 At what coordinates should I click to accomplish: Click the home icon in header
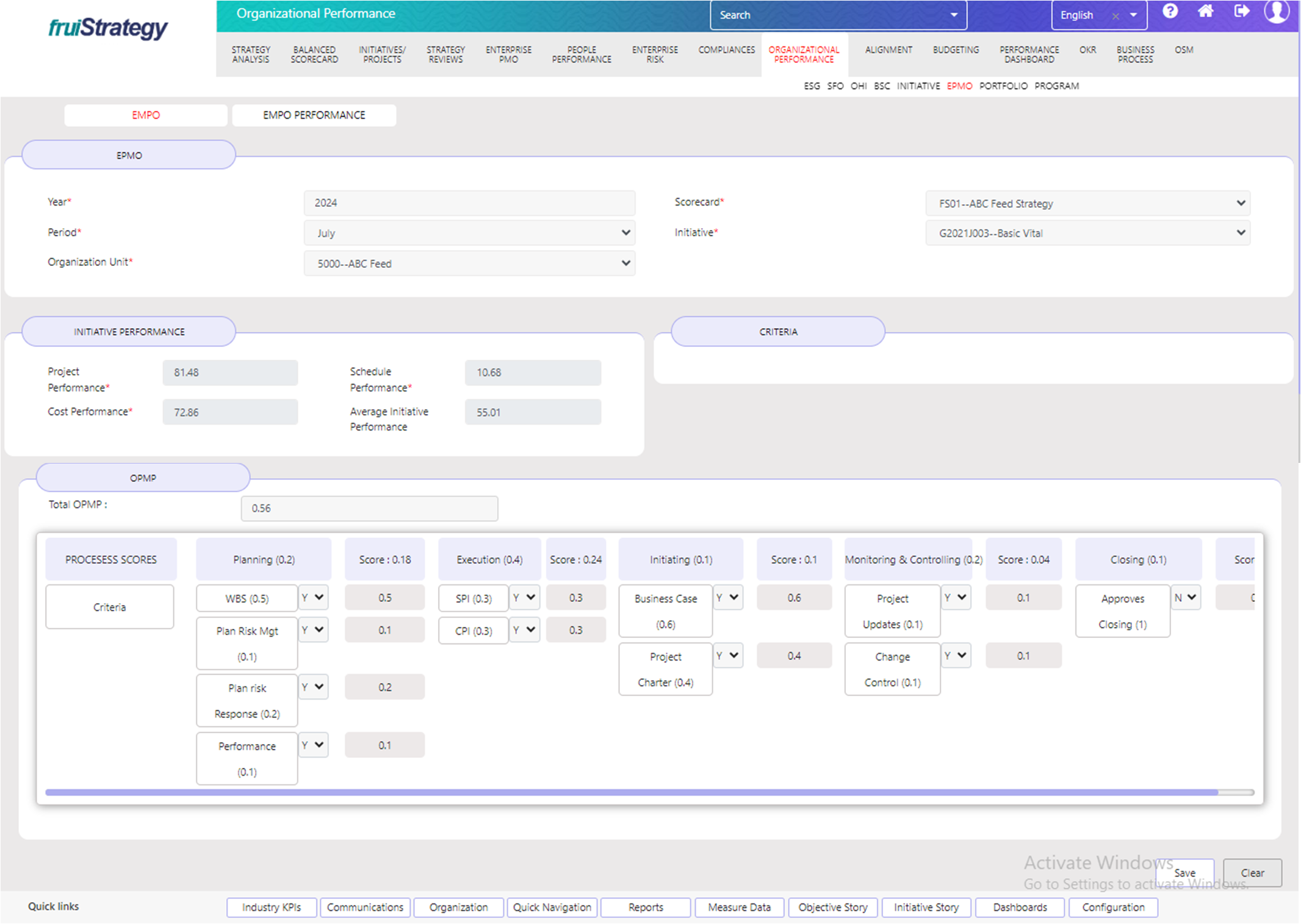[x=1205, y=12]
